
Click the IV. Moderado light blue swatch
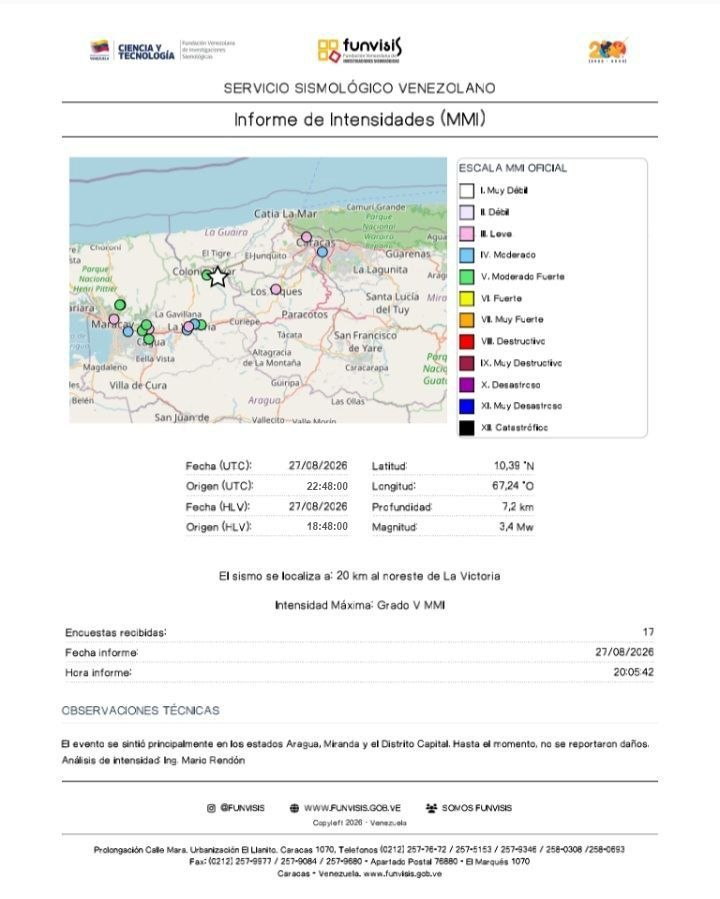467,255
